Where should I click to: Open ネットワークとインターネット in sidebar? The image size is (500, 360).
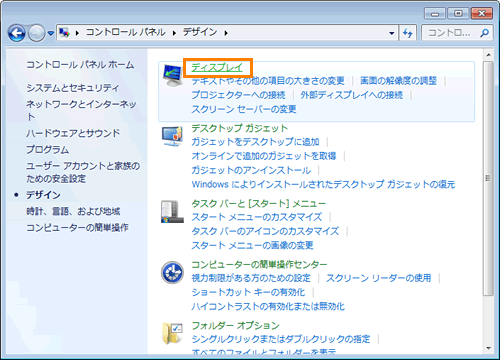[81, 110]
